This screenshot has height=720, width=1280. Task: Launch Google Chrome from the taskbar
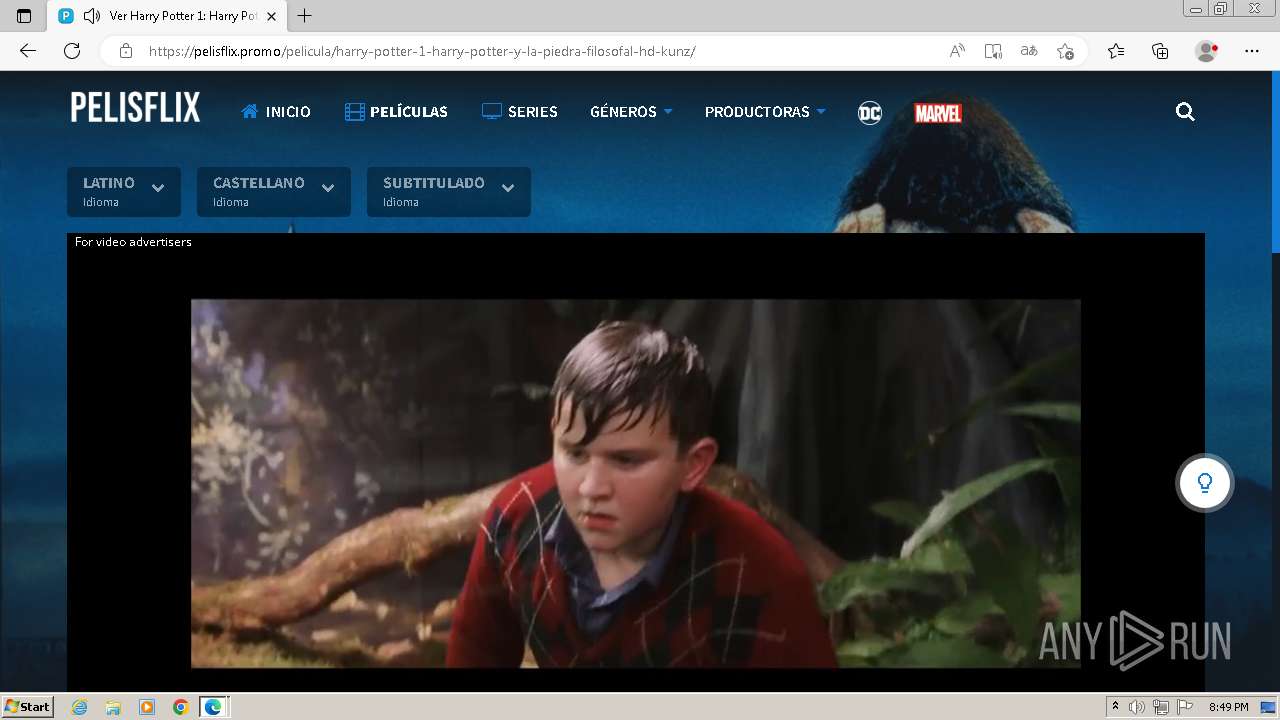[x=181, y=707]
